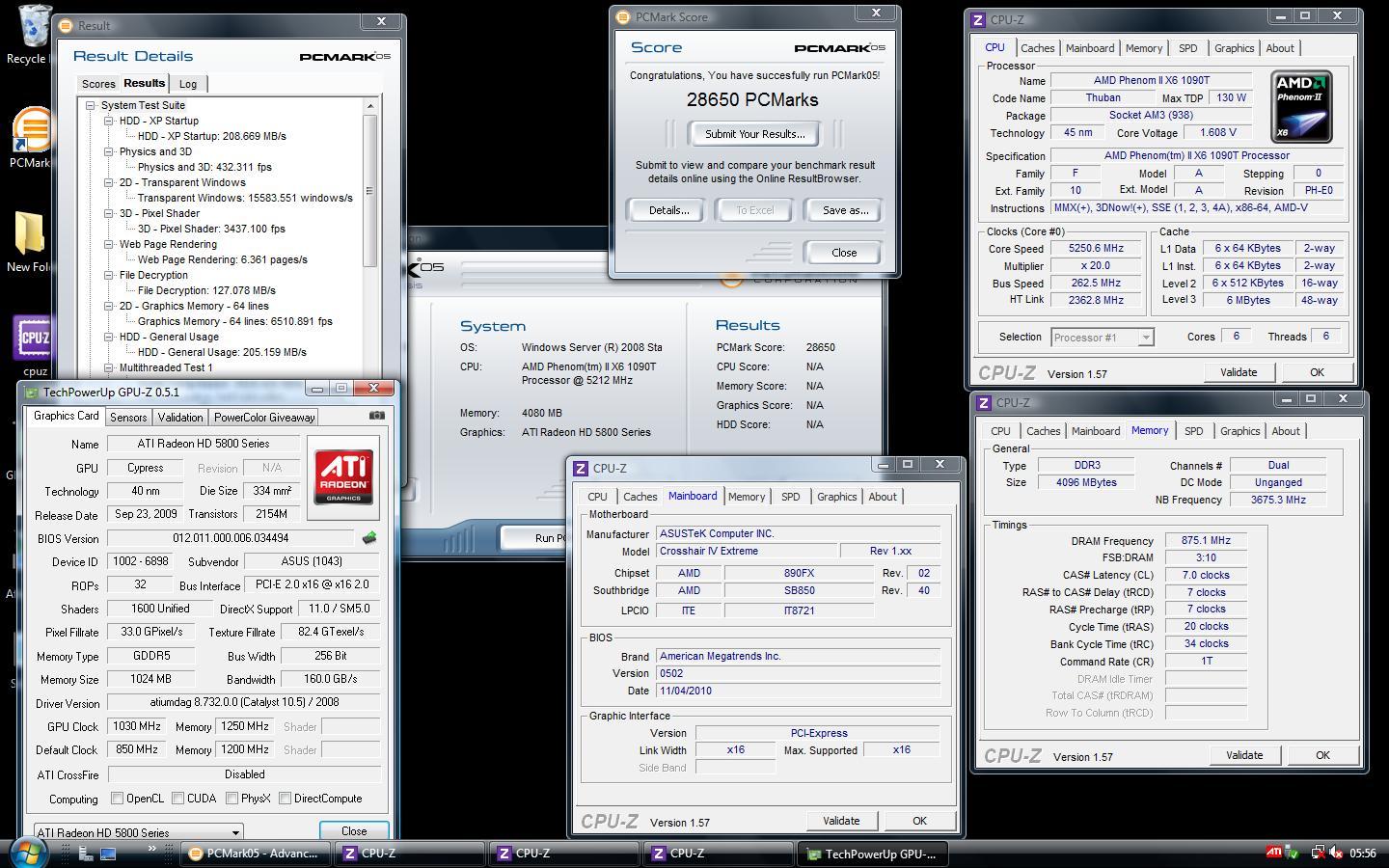Click the taskbar clock showing 05:56

point(1362,853)
